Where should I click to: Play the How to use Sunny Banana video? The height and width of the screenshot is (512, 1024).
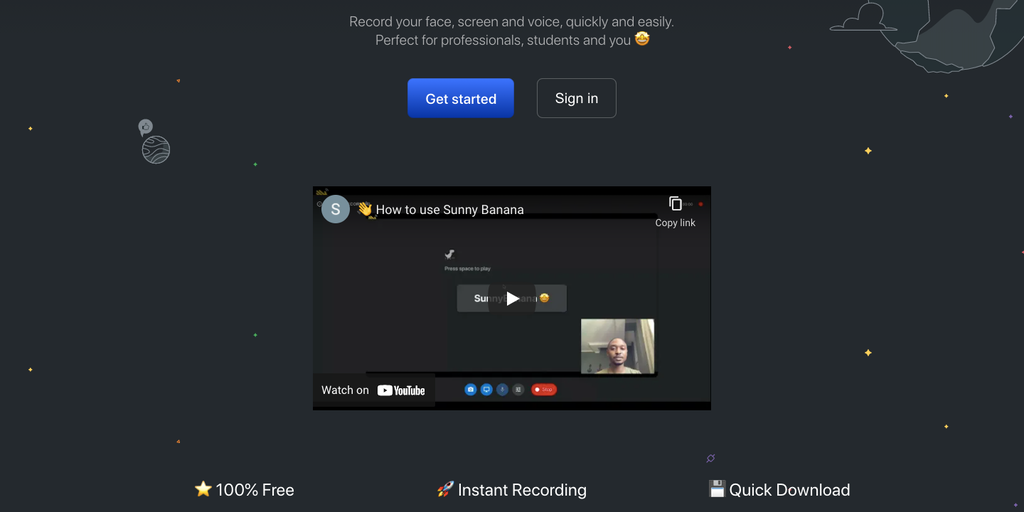point(512,298)
